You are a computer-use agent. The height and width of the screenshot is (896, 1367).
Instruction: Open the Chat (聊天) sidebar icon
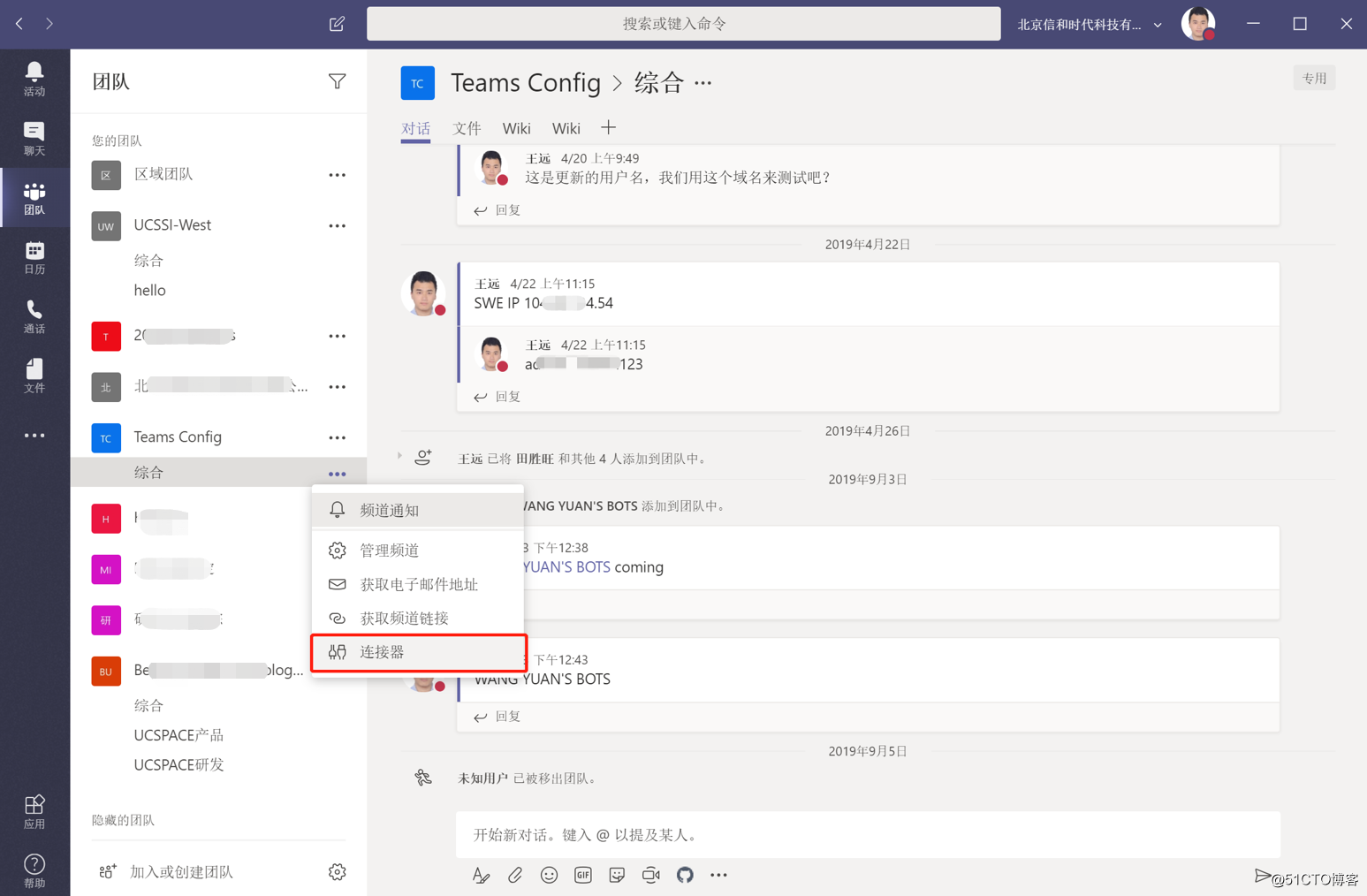(34, 138)
